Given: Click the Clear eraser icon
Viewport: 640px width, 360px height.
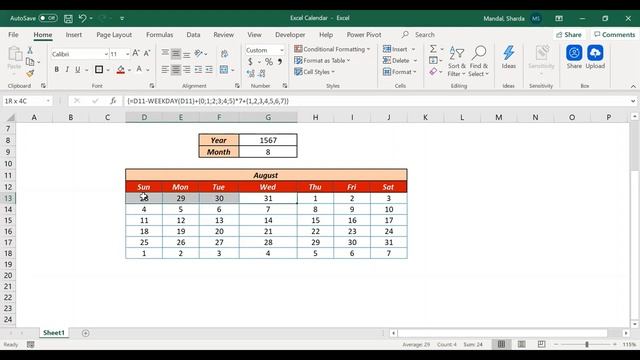Looking at the screenshot, I should tap(433, 72).
